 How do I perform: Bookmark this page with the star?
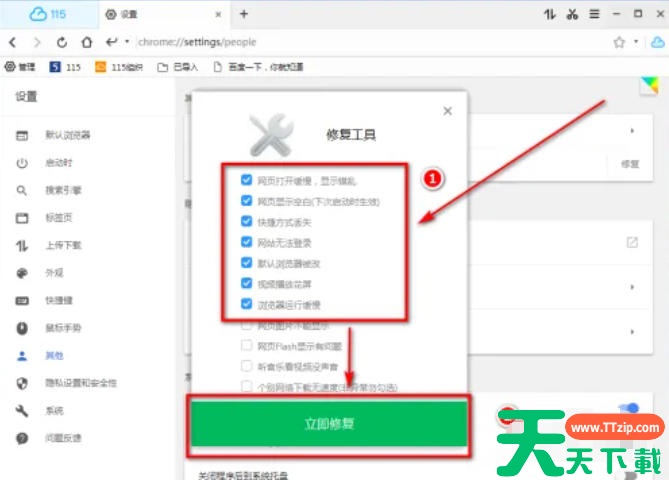[x=619, y=42]
